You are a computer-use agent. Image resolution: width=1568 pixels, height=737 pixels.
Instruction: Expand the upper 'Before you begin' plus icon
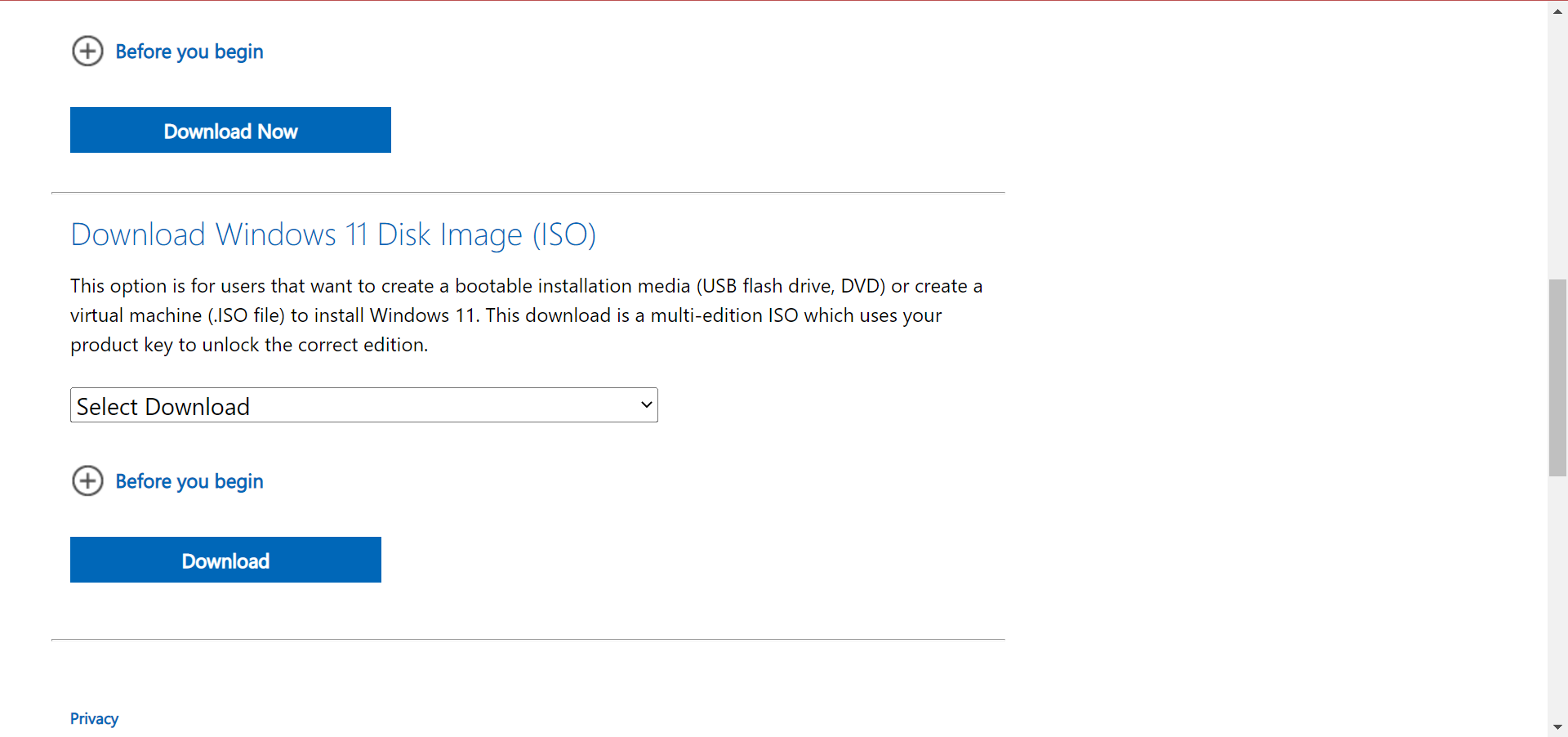pos(87,51)
